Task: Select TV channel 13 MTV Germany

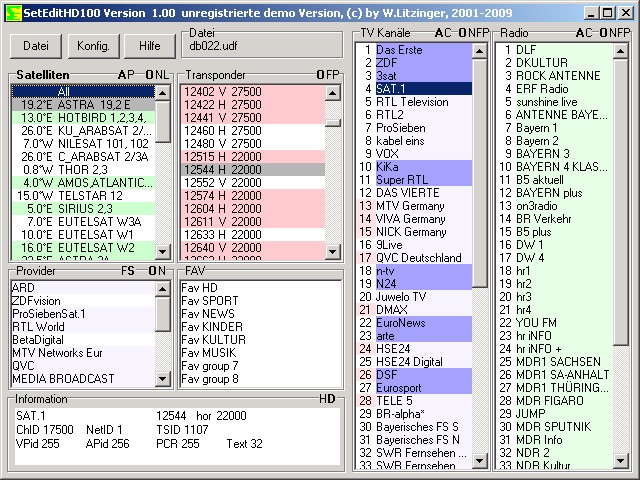Action: click(x=414, y=206)
